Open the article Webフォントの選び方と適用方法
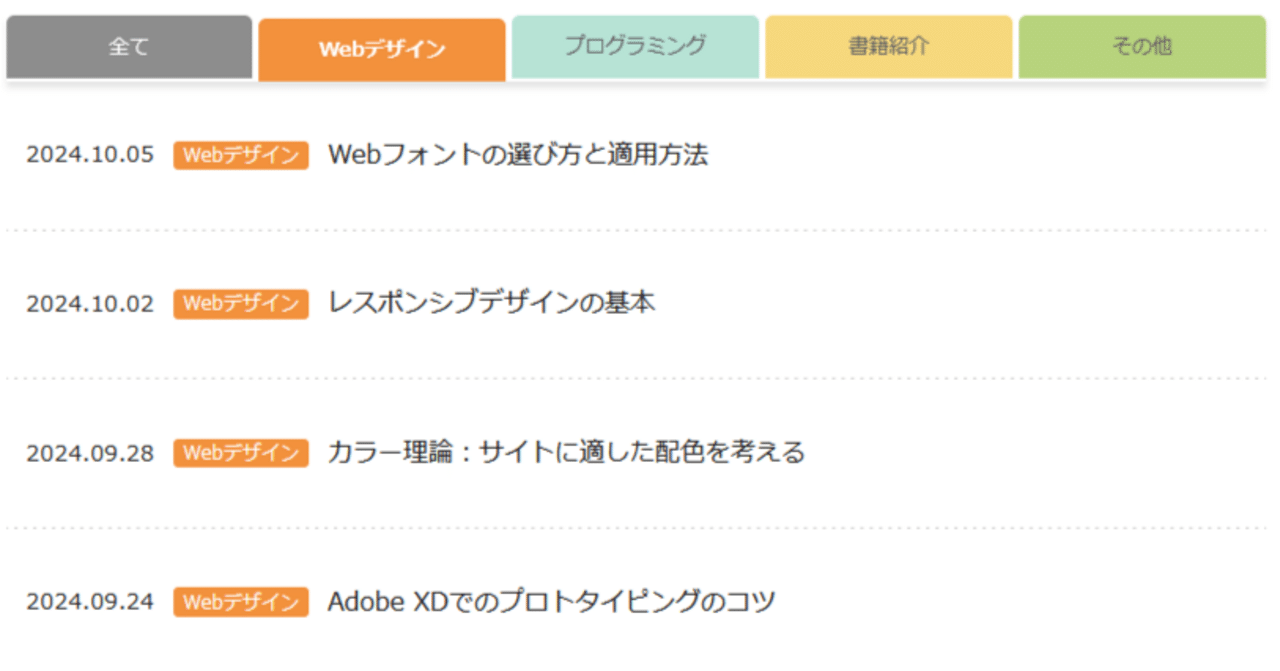Image resolution: width=1280 pixels, height=671 pixels. [x=519, y=155]
